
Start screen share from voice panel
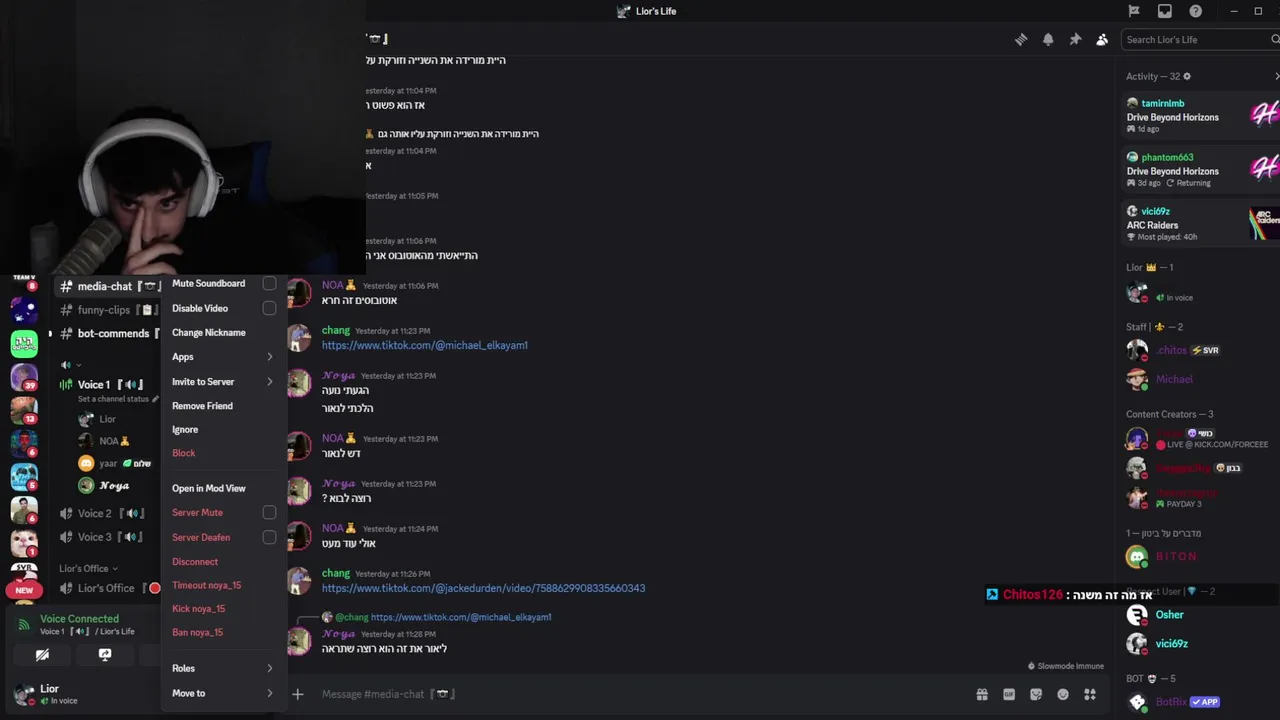point(105,655)
